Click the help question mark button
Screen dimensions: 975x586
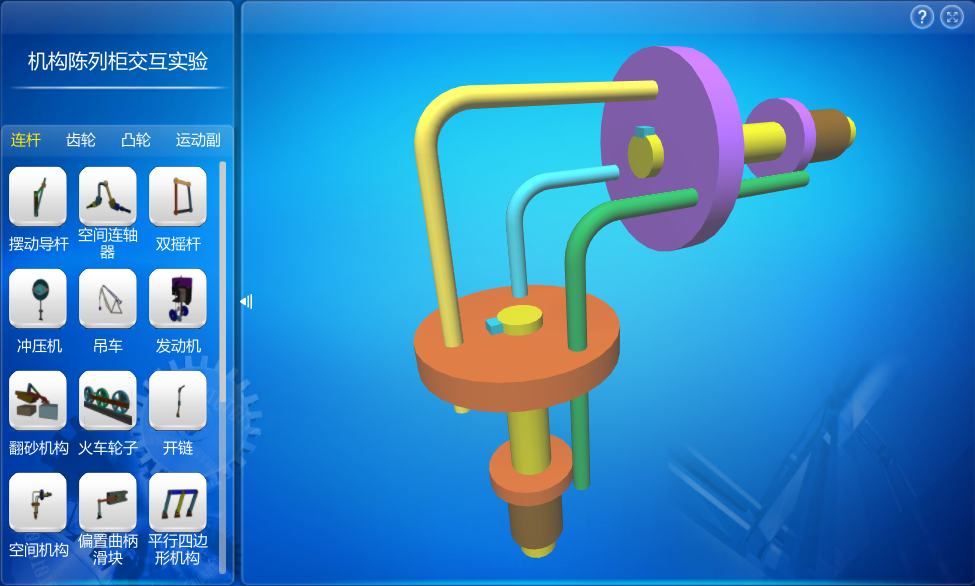tap(922, 17)
